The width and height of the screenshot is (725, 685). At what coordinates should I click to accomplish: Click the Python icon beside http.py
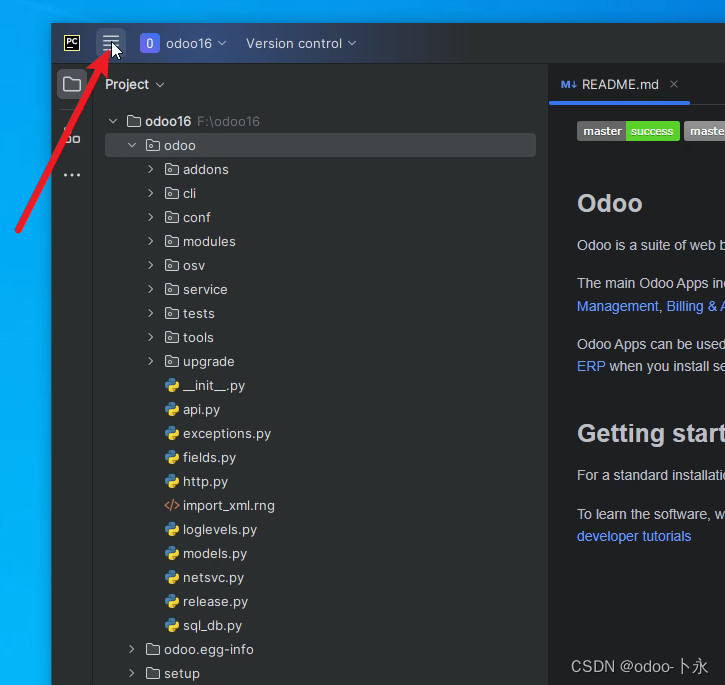(x=172, y=481)
